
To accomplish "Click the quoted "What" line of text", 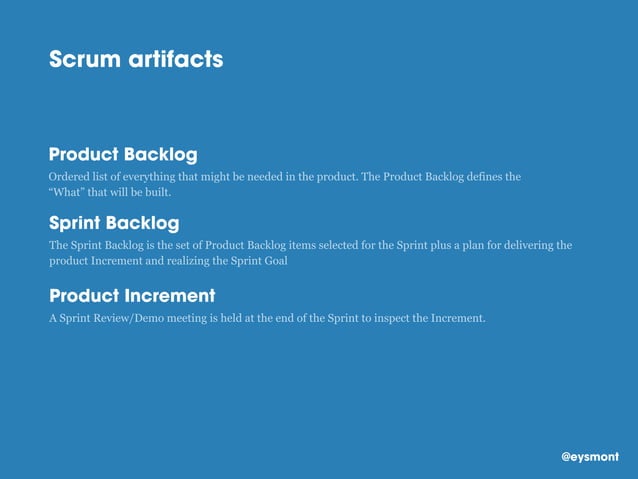I will pyautogui.click(x=110, y=192).
